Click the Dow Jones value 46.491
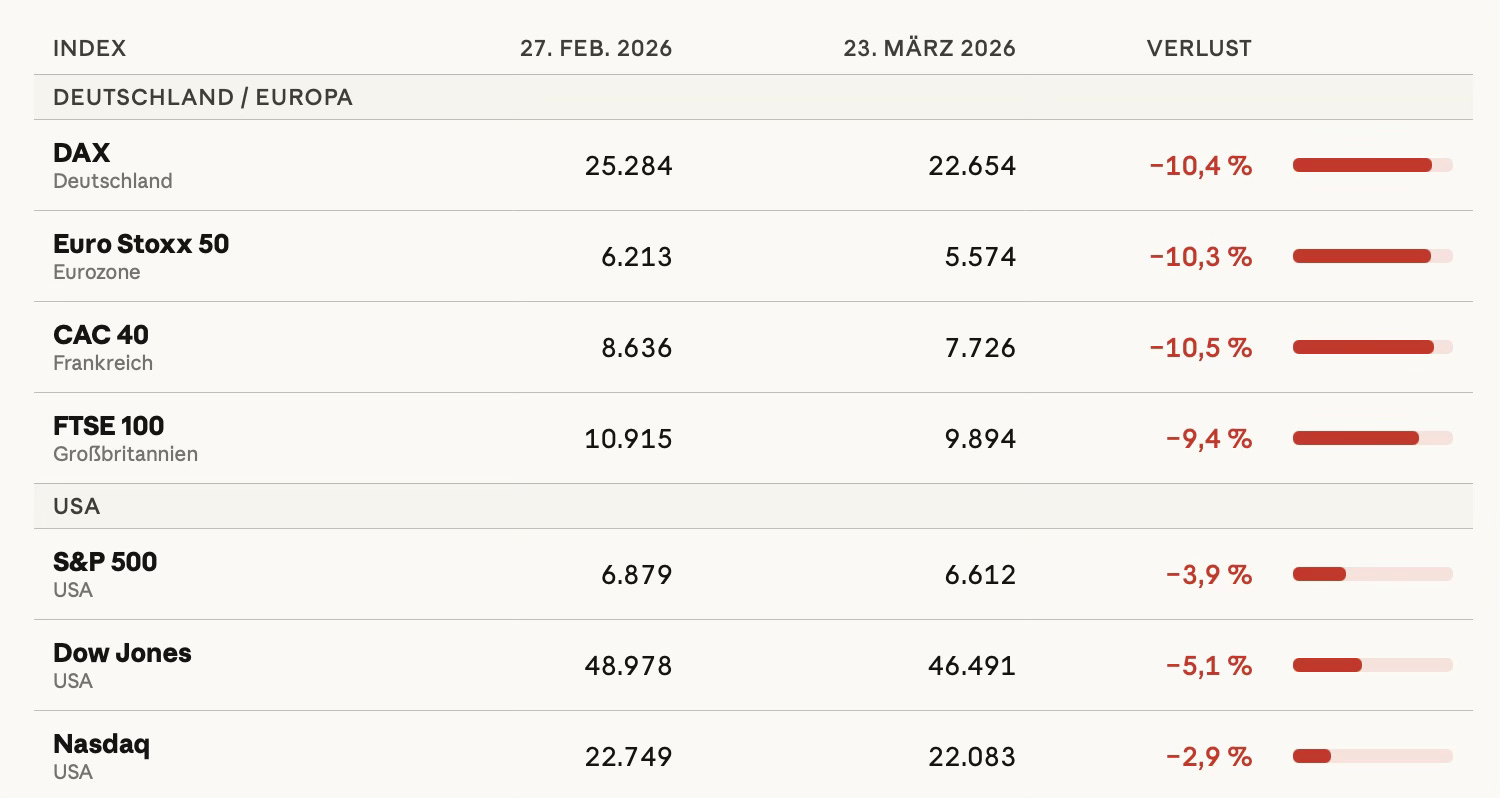Image resolution: width=1500 pixels, height=798 pixels. 971,666
